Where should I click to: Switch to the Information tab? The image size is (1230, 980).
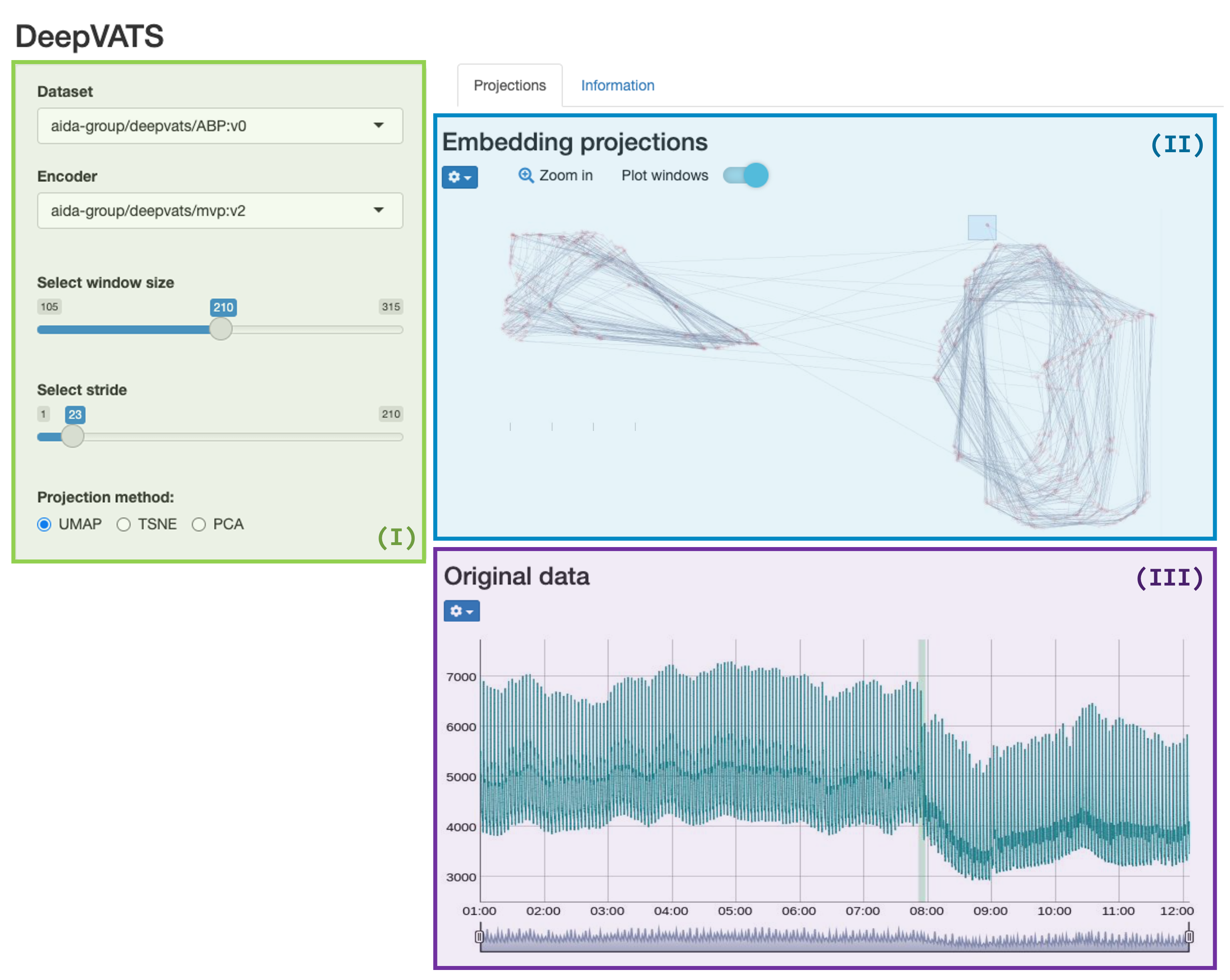point(617,86)
